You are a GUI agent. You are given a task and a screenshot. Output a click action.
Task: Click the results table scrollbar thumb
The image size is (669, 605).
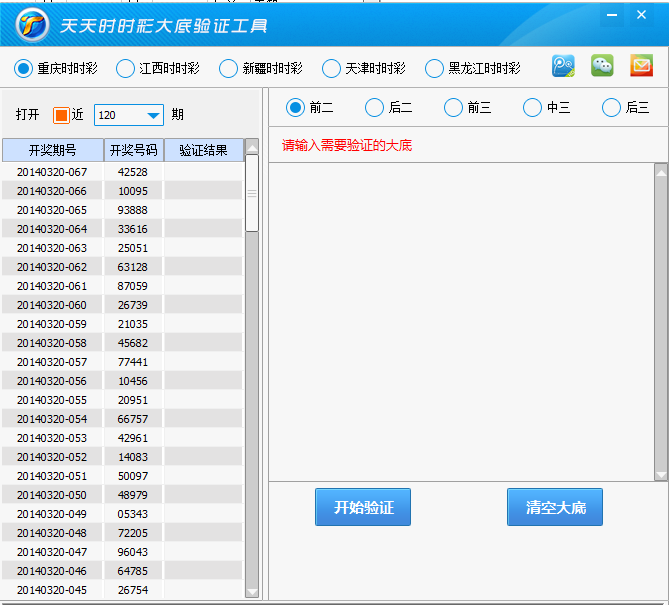tap(252, 193)
